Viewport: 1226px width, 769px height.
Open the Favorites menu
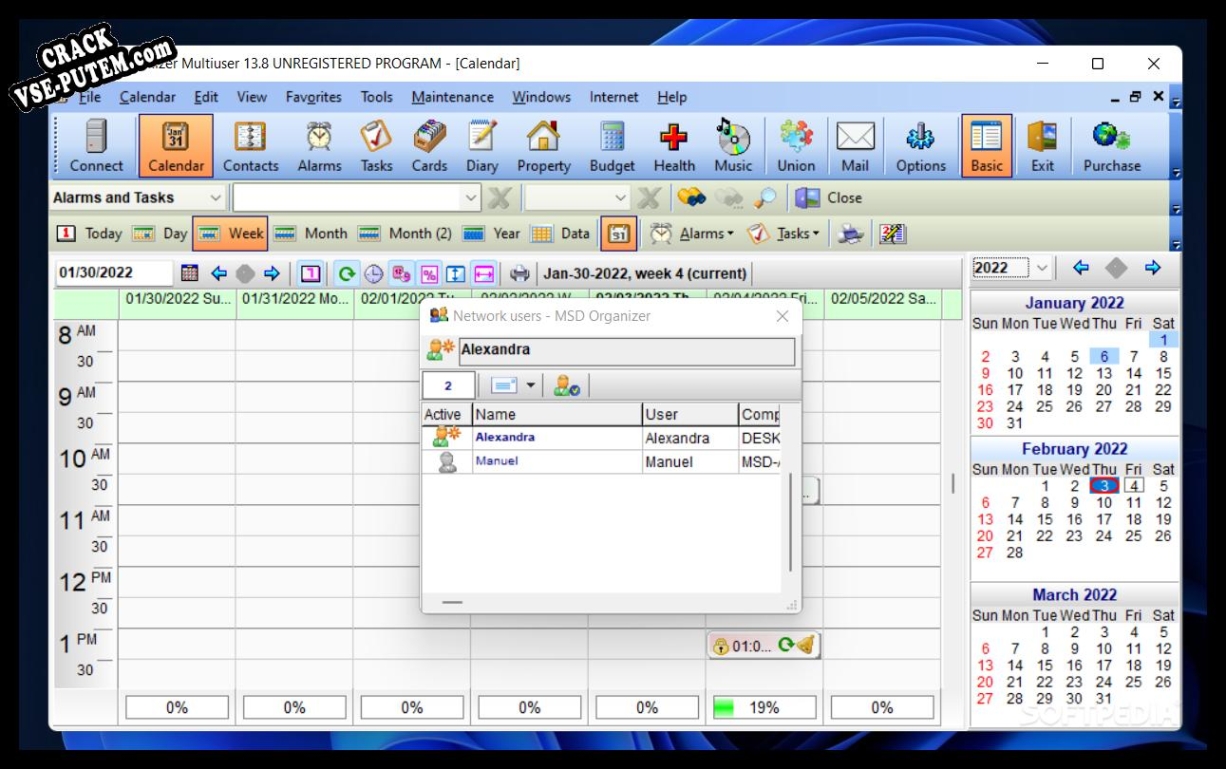tap(313, 97)
